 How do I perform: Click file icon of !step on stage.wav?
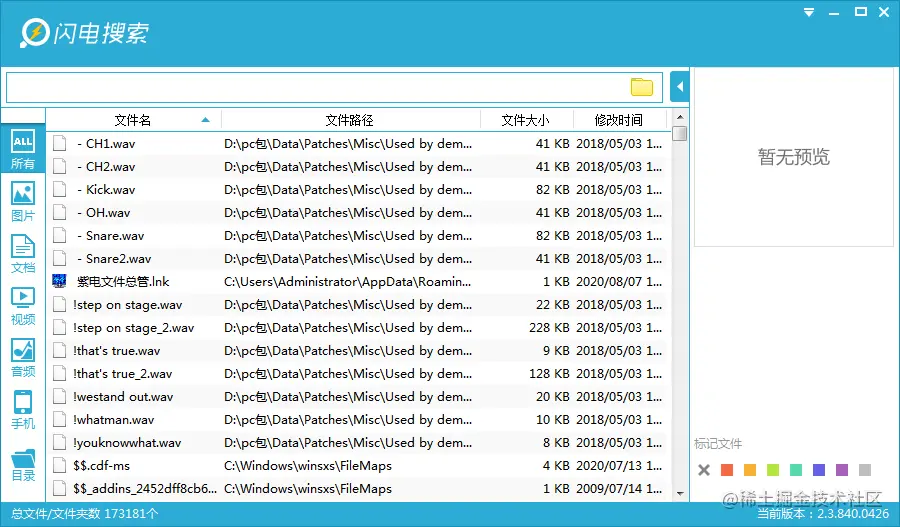click(60, 305)
